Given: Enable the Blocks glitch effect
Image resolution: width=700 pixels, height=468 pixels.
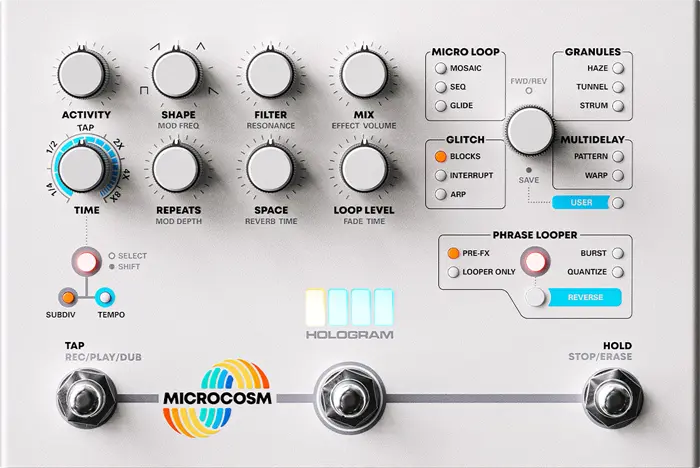Looking at the screenshot, I should (x=441, y=156).
